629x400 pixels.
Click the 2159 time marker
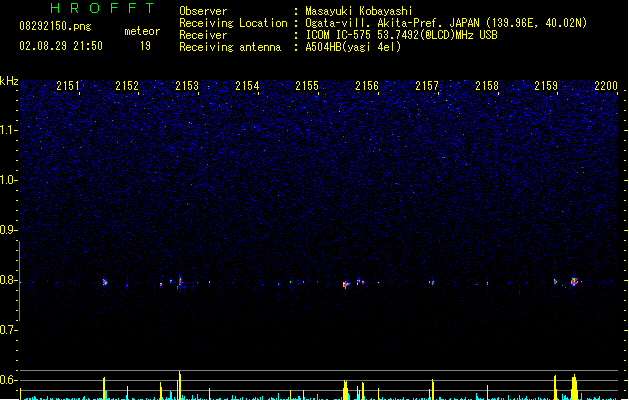(x=546, y=86)
